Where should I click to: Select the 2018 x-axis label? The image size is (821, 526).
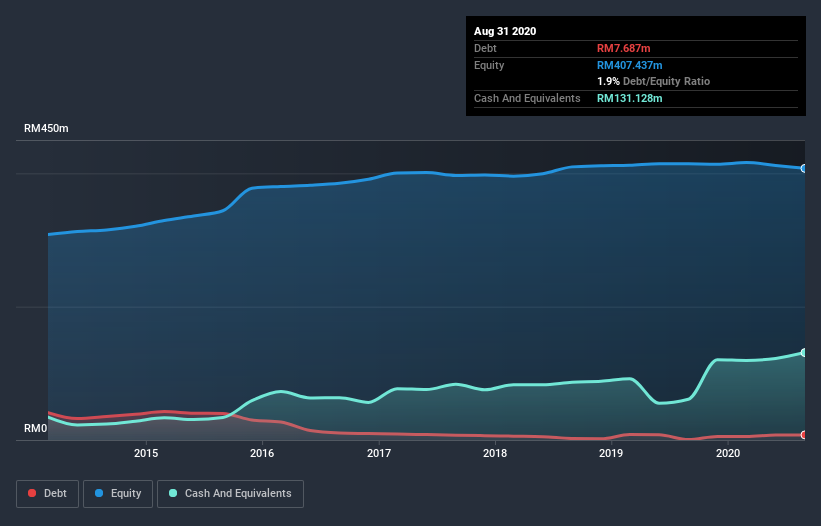tap(495, 453)
